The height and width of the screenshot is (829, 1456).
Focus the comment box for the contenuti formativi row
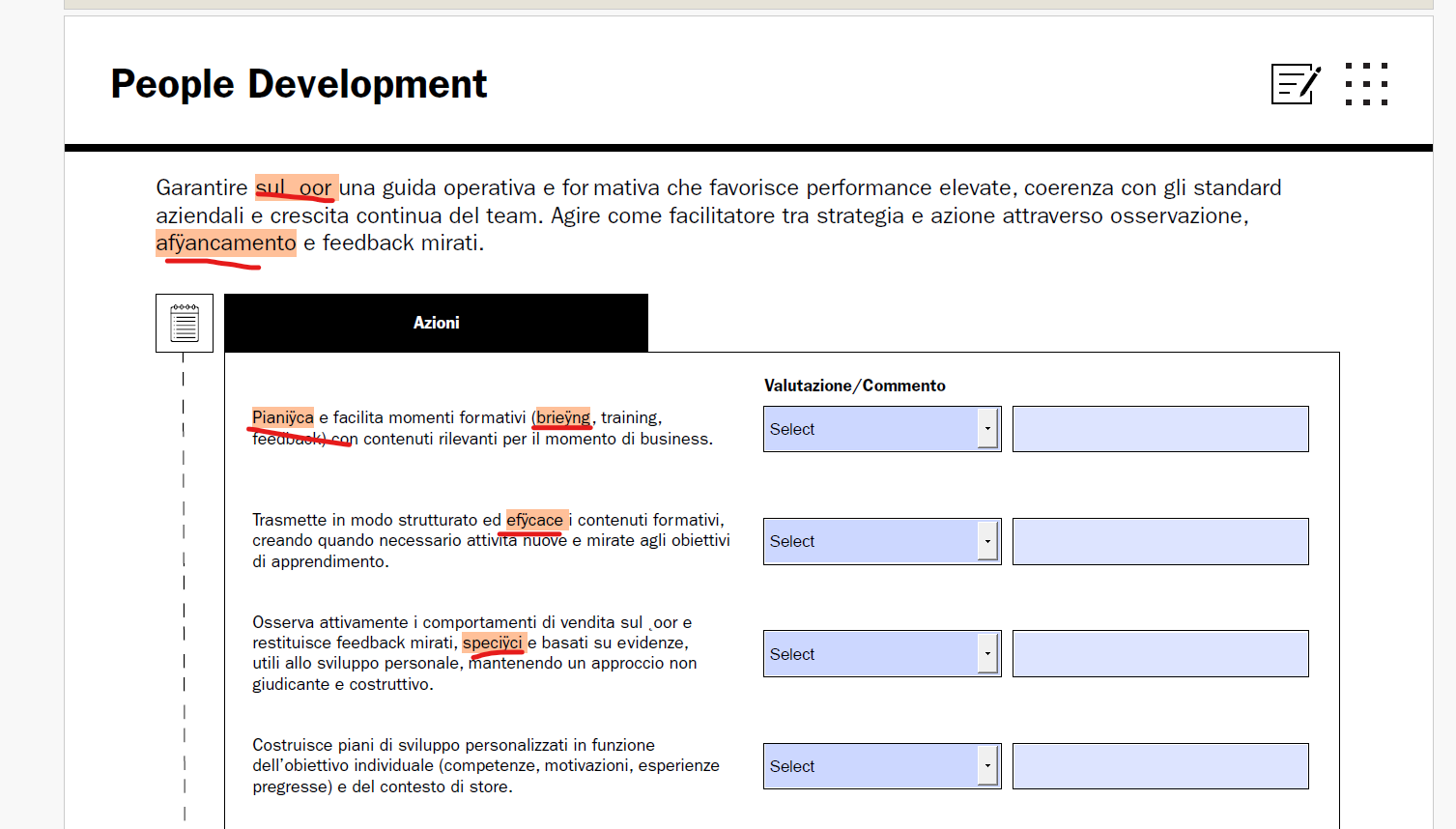(x=1160, y=541)
